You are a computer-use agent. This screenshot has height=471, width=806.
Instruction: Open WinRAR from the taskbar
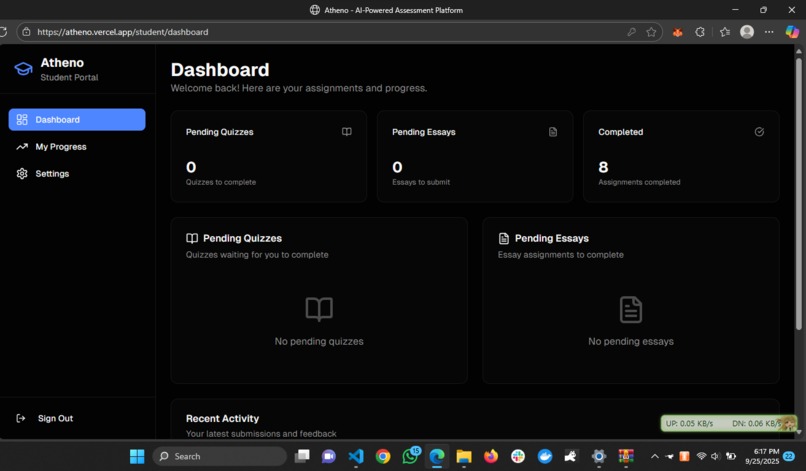(x=626, y=456)
